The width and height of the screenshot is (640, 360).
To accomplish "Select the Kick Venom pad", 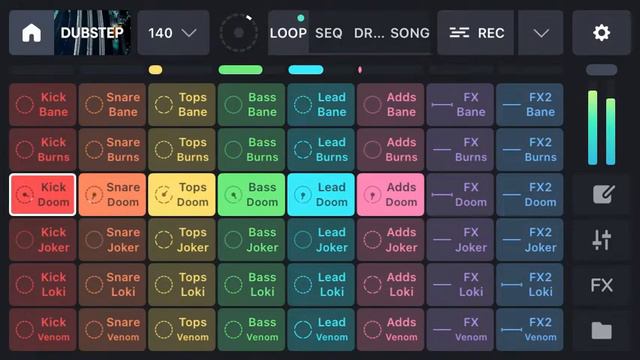I will 43,330.
